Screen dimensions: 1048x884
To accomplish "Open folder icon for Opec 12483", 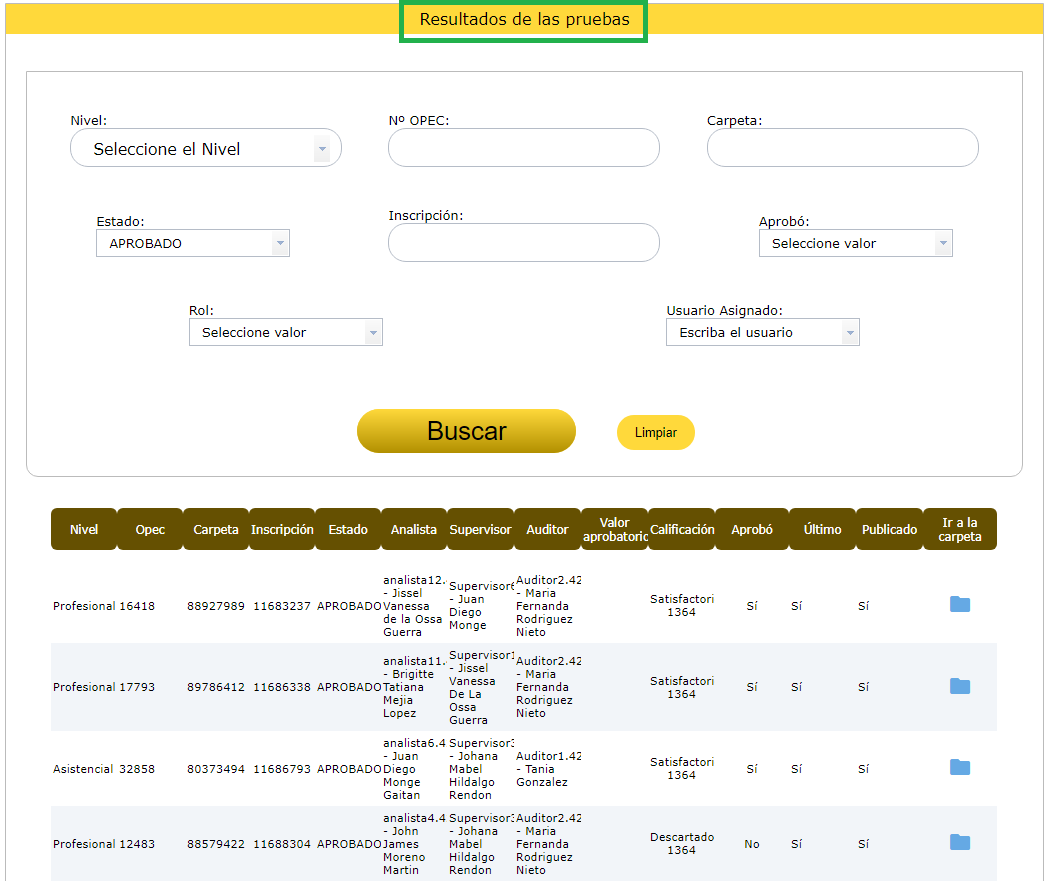I will click(959, 842).
